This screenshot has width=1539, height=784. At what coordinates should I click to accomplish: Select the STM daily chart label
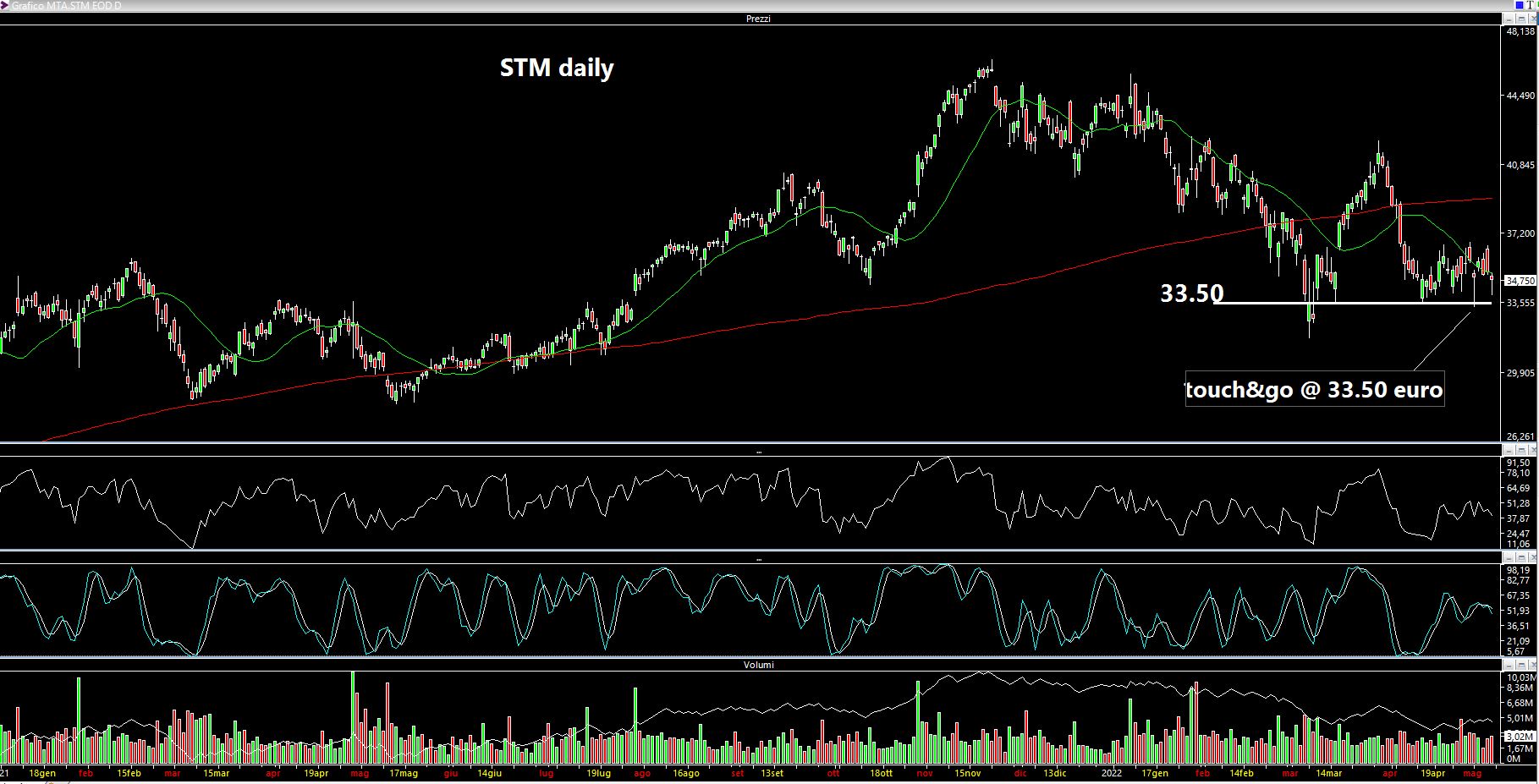pyautogui.click(x=557, y=68)
